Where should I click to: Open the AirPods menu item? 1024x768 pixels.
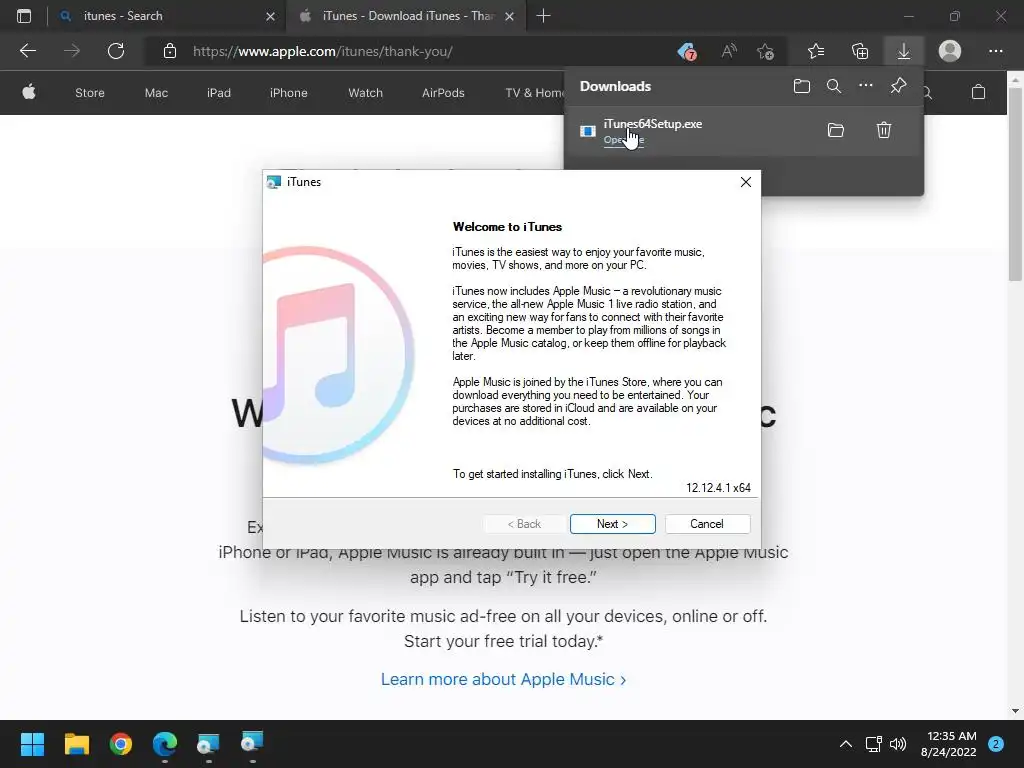pos(443,93)
